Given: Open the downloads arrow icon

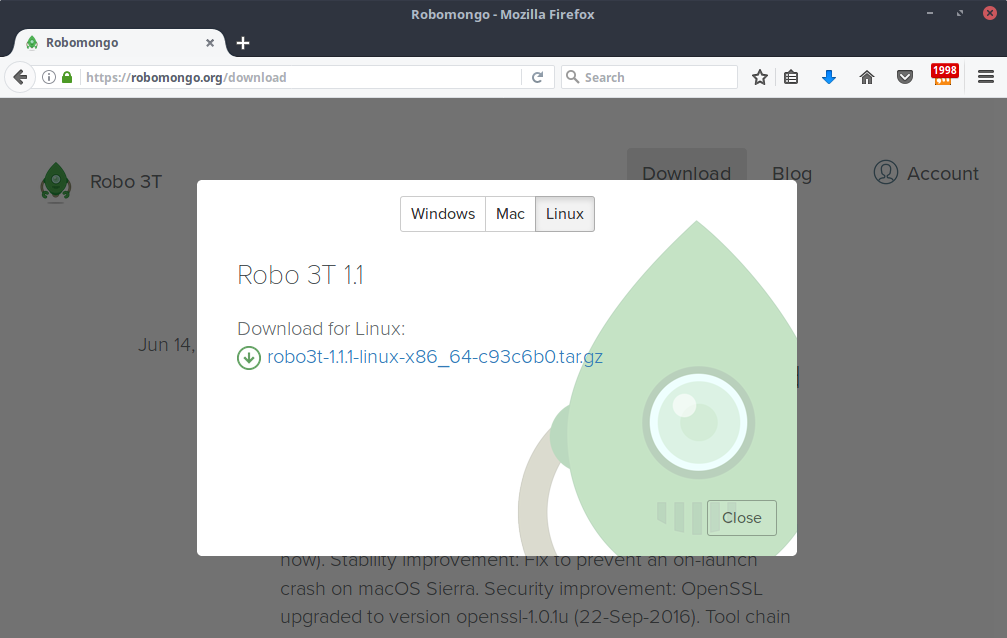Looking at the screenshot, I should point(828,77).
